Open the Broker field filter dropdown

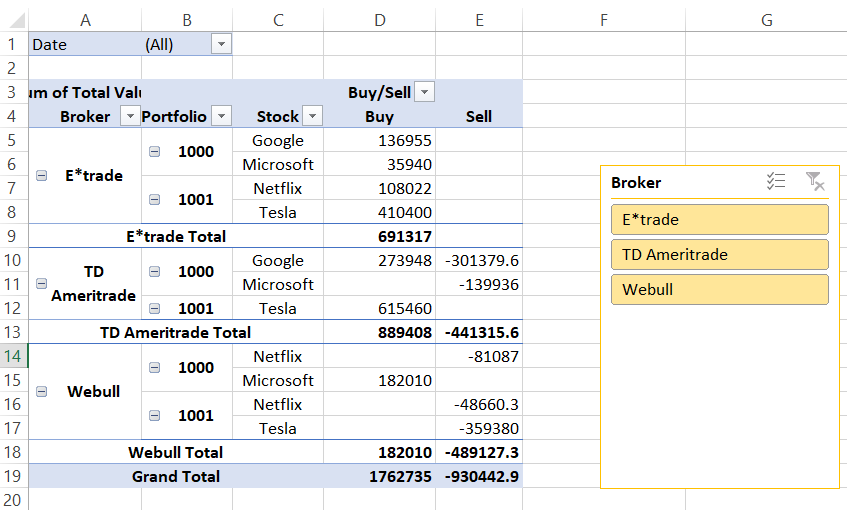pyautogui.click(x=129, y=116)
